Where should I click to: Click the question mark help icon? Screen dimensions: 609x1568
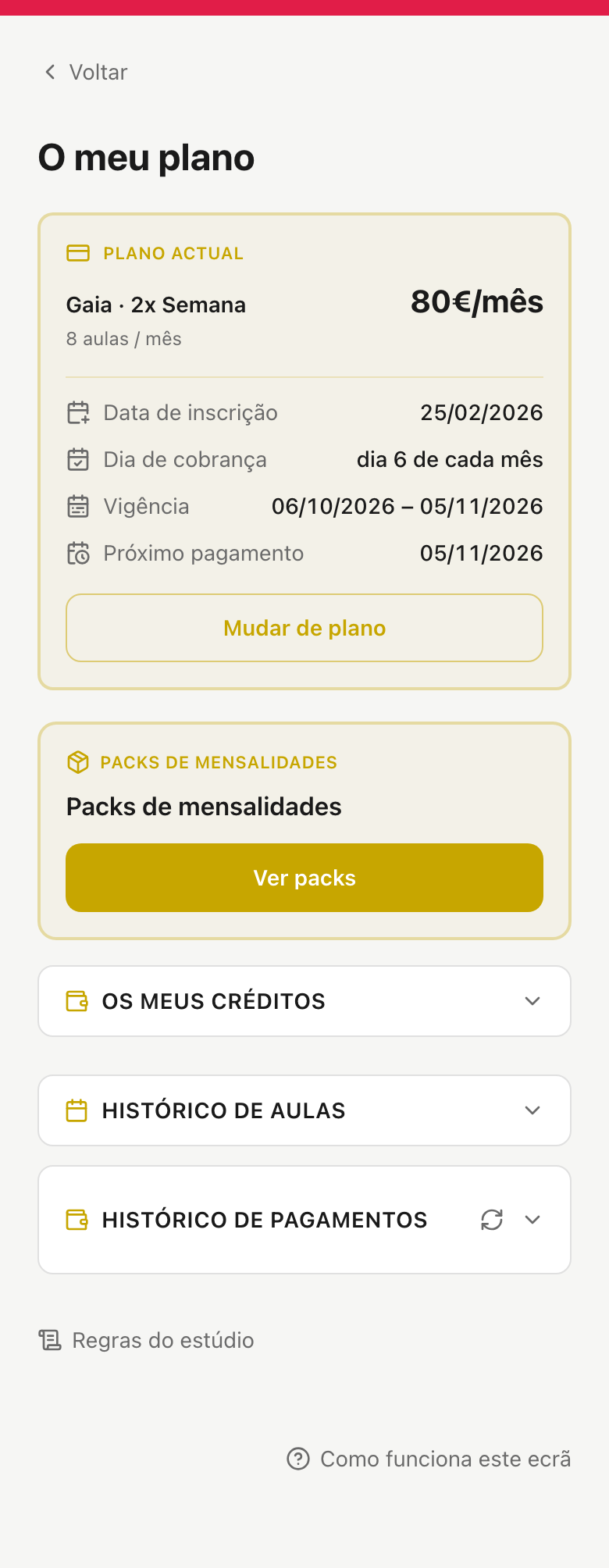pyautogui.click(x=298, y=1459)
